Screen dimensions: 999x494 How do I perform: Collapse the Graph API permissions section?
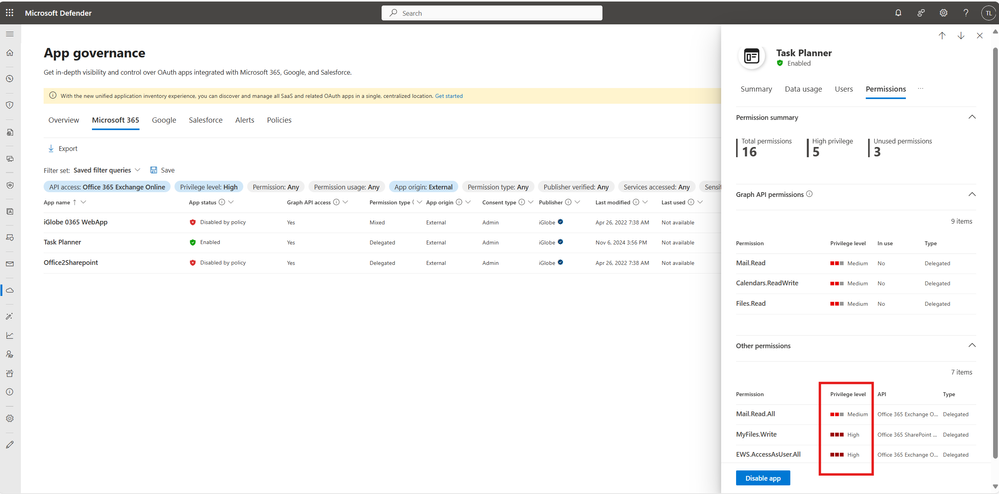(x=972, y=194)
